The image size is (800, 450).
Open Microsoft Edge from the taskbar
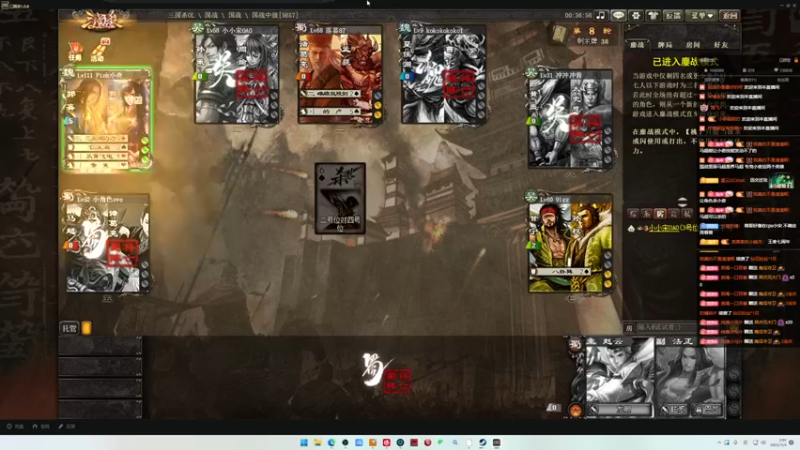tap(332, 442)
